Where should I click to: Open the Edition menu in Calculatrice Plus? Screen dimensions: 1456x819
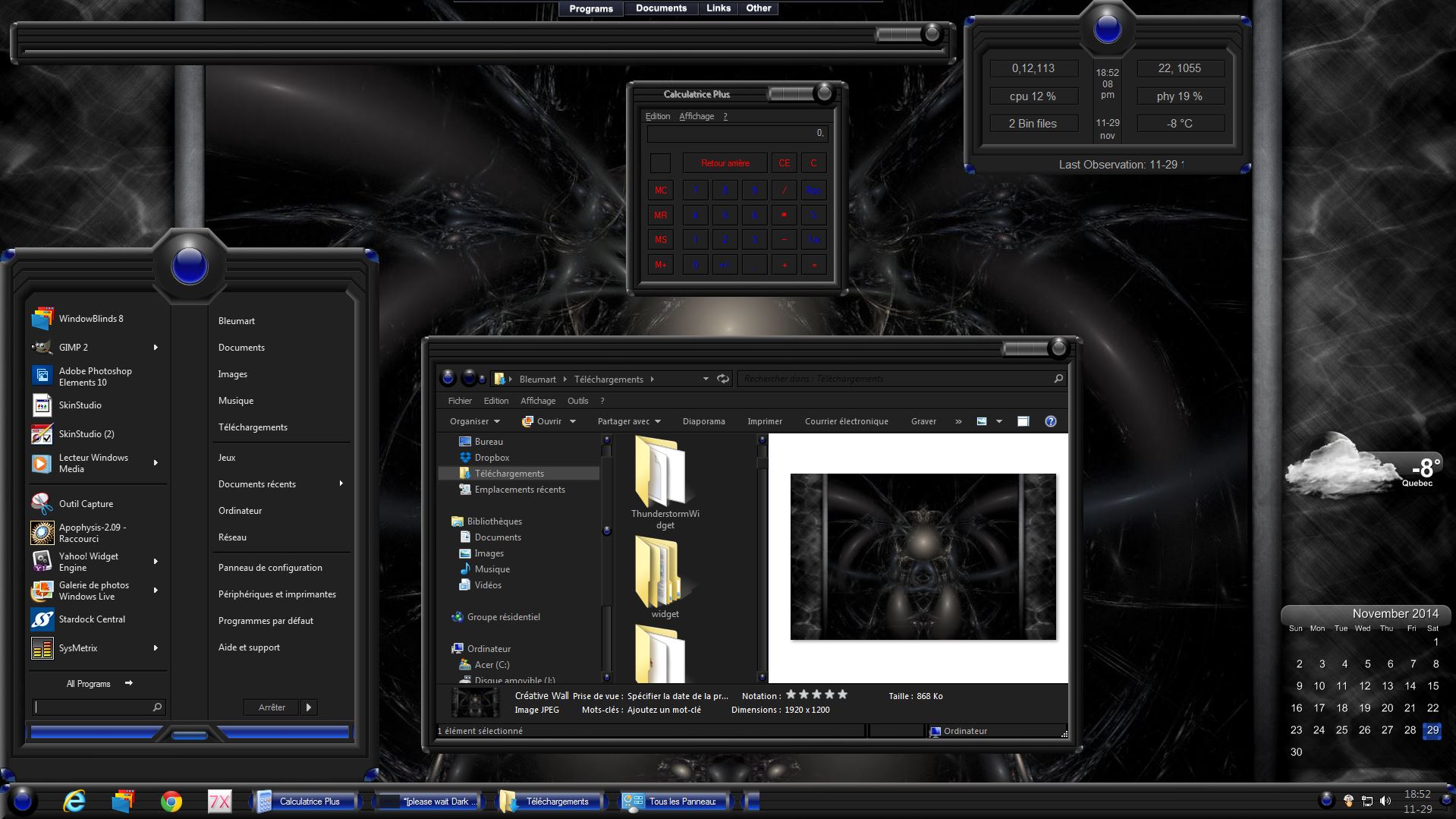[x=657, y=116]
